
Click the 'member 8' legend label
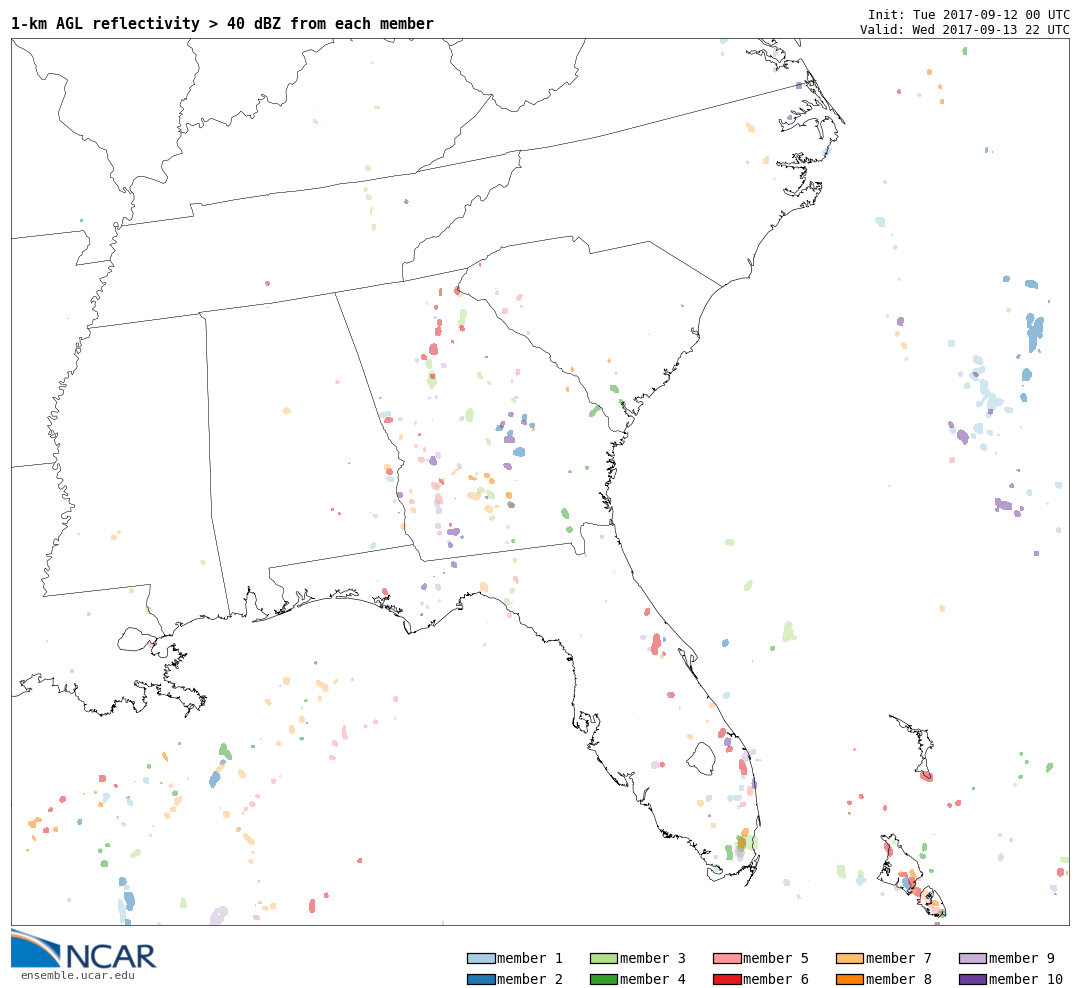pos(899,979)
